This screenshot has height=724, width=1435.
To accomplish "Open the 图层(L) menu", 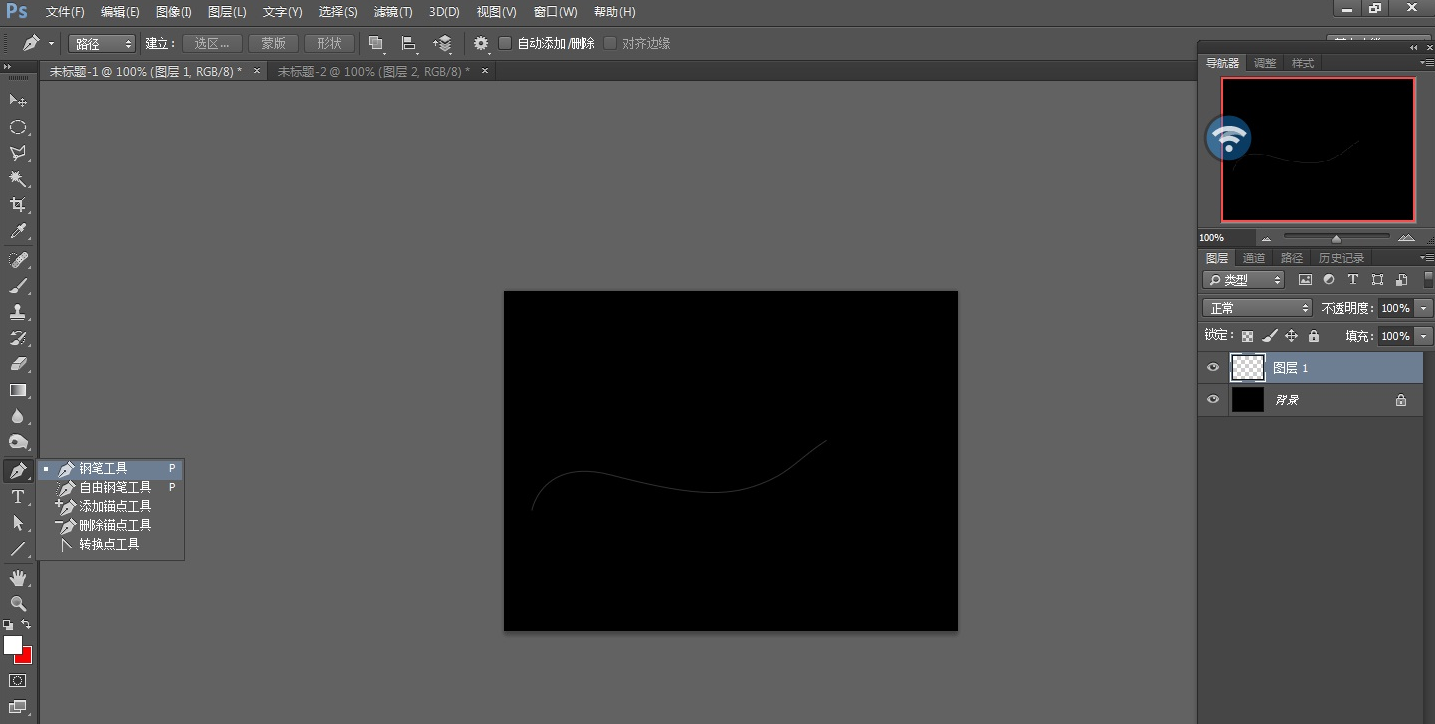I will tap(227, 12).
